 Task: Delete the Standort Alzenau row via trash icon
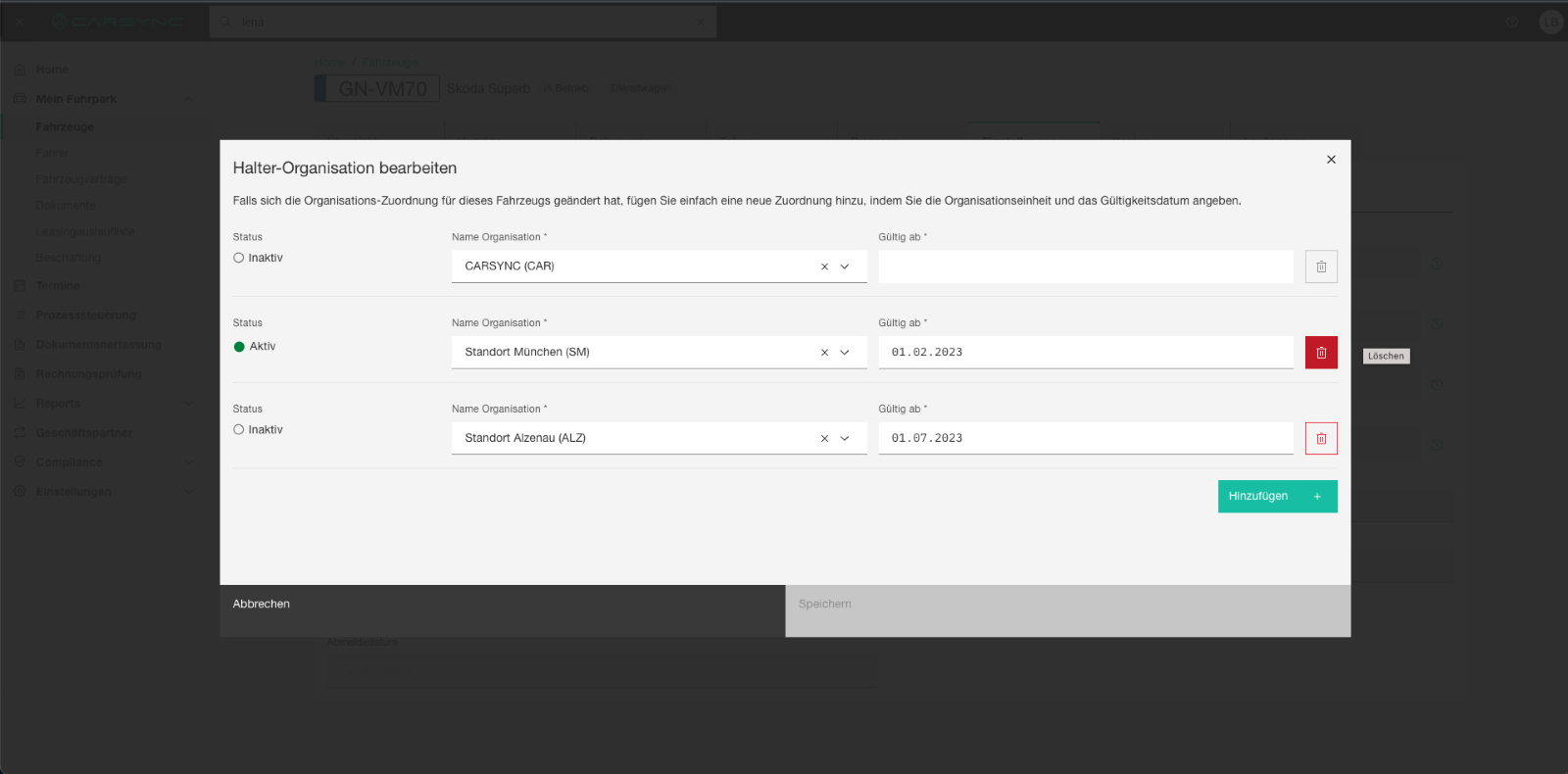coord(1321,438)
